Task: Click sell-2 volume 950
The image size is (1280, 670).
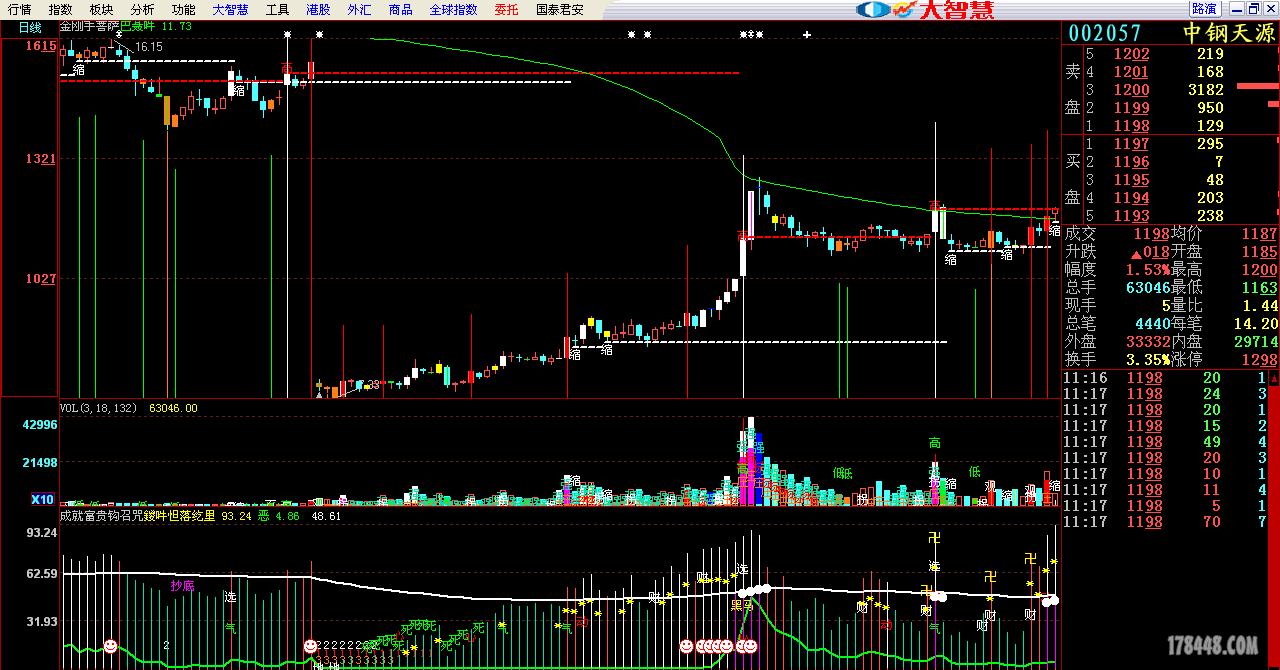Action: 1210,108
